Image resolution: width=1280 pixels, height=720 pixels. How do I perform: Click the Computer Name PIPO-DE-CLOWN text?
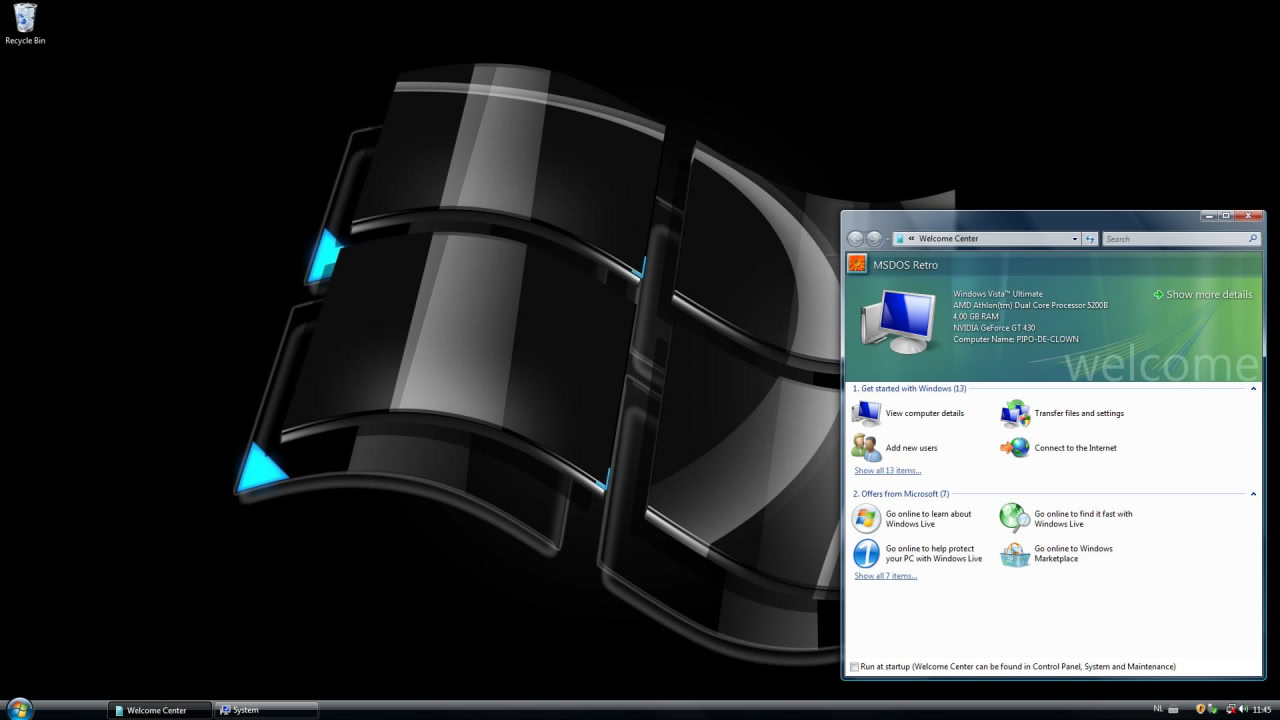[x=1016, y=339]
